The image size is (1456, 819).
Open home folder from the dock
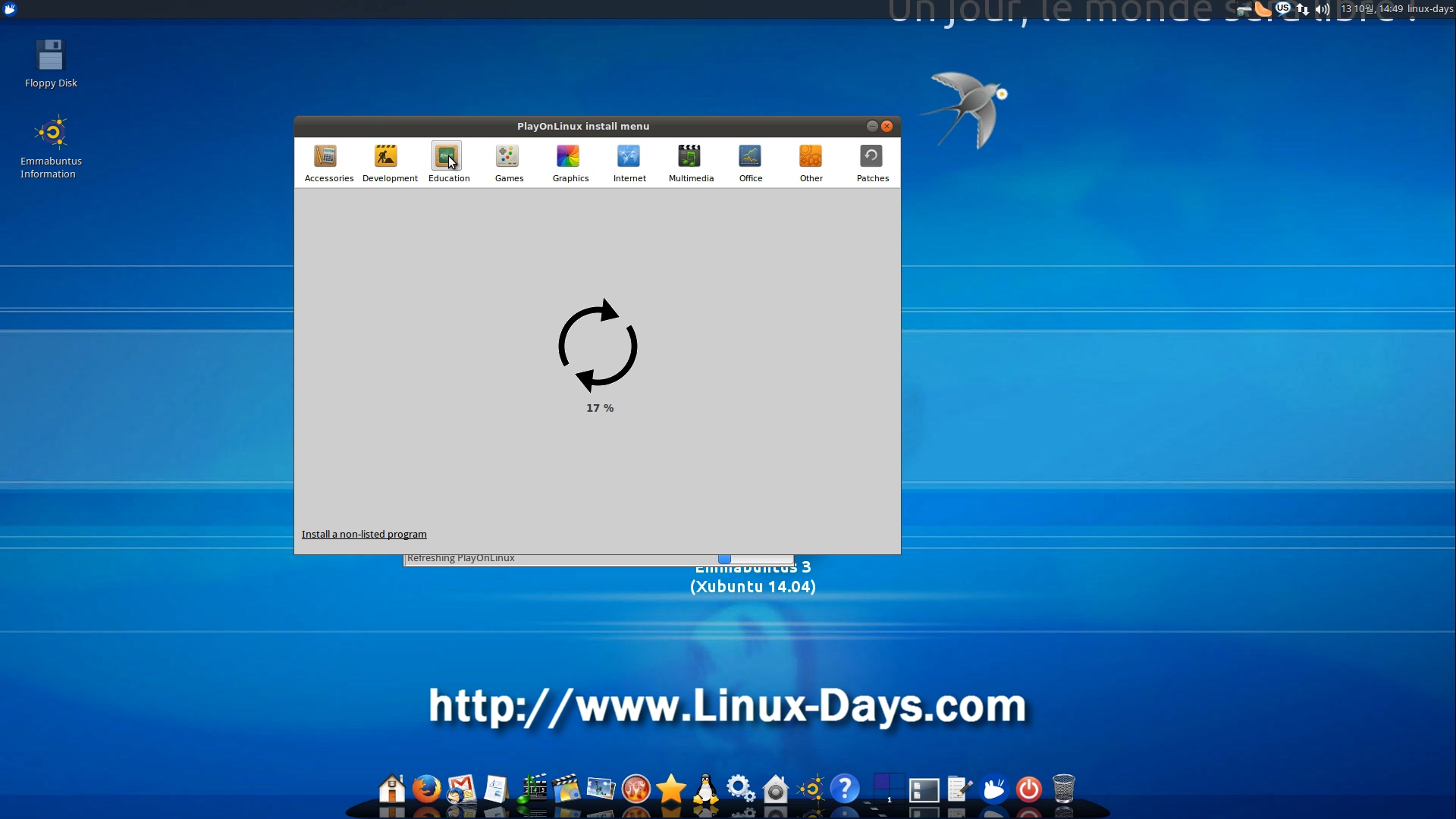391,789
